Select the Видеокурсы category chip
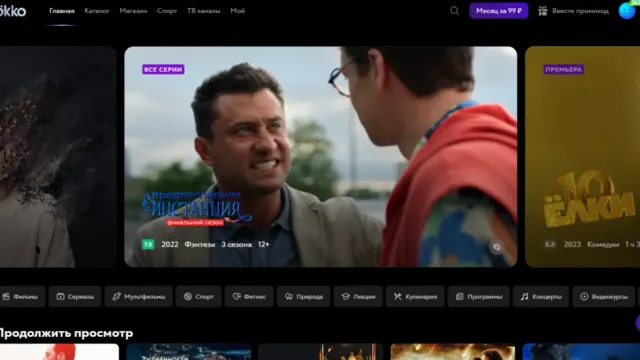 (x=604, y=297)
